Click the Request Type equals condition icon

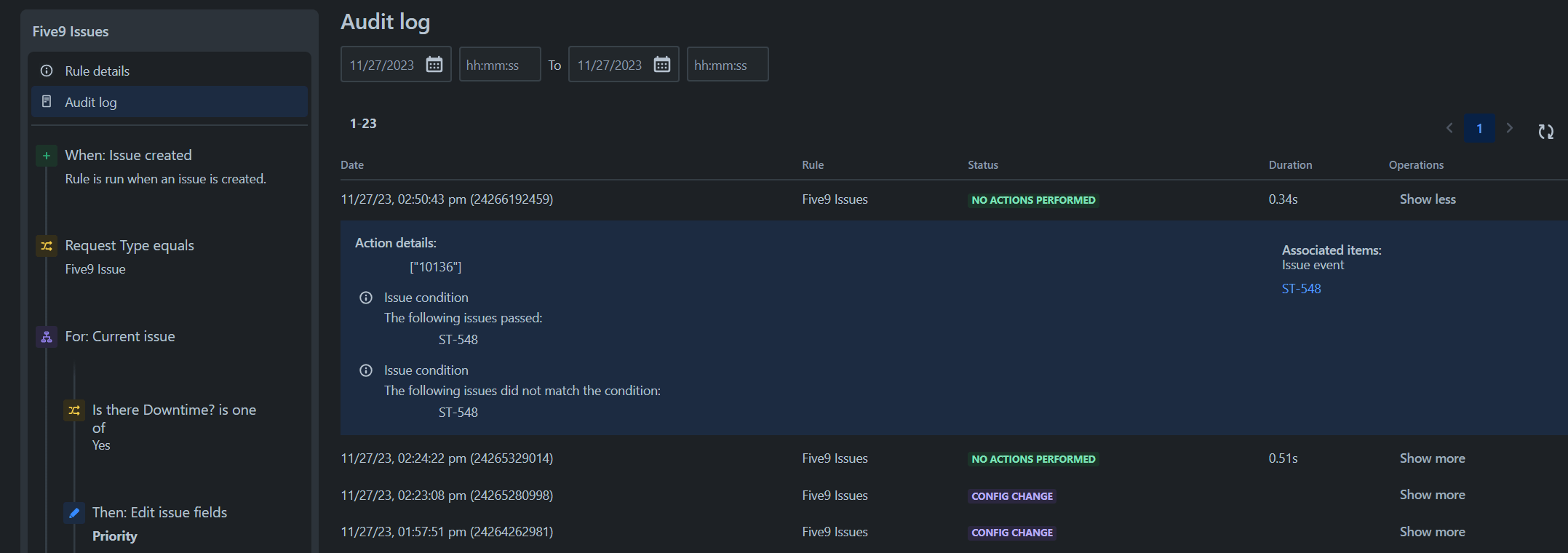pos(47,246)
